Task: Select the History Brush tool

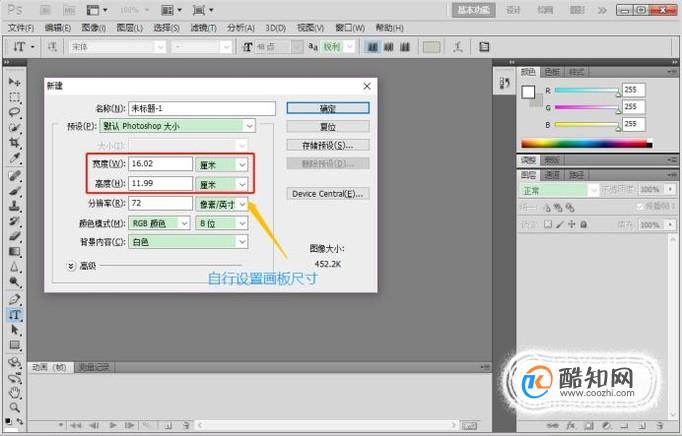Action: coord(14,221)
